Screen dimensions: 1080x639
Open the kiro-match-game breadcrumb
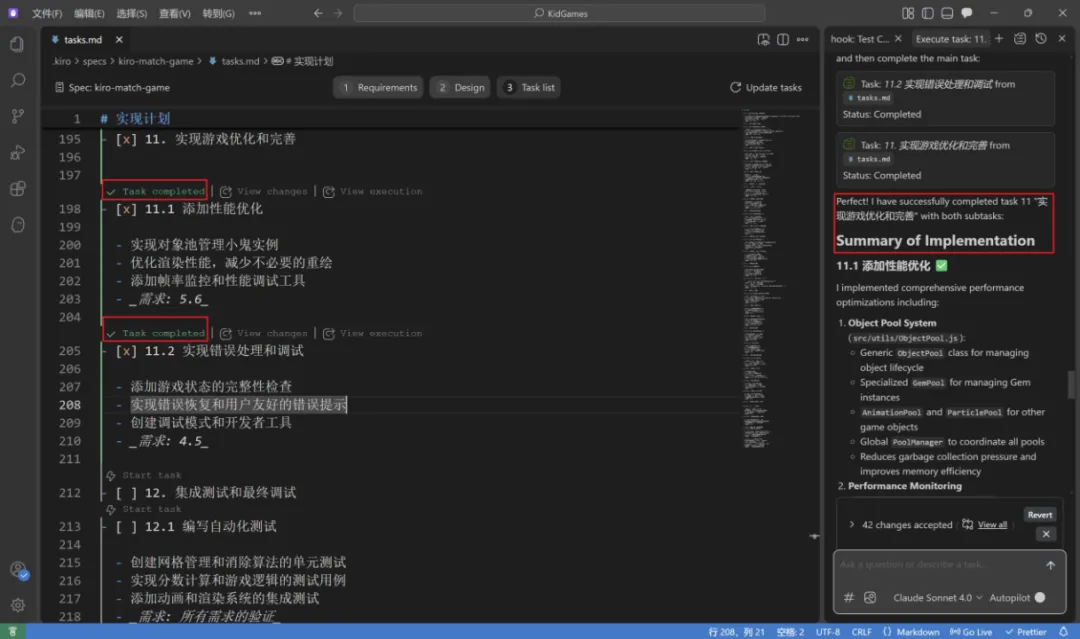tap(156, 61)
